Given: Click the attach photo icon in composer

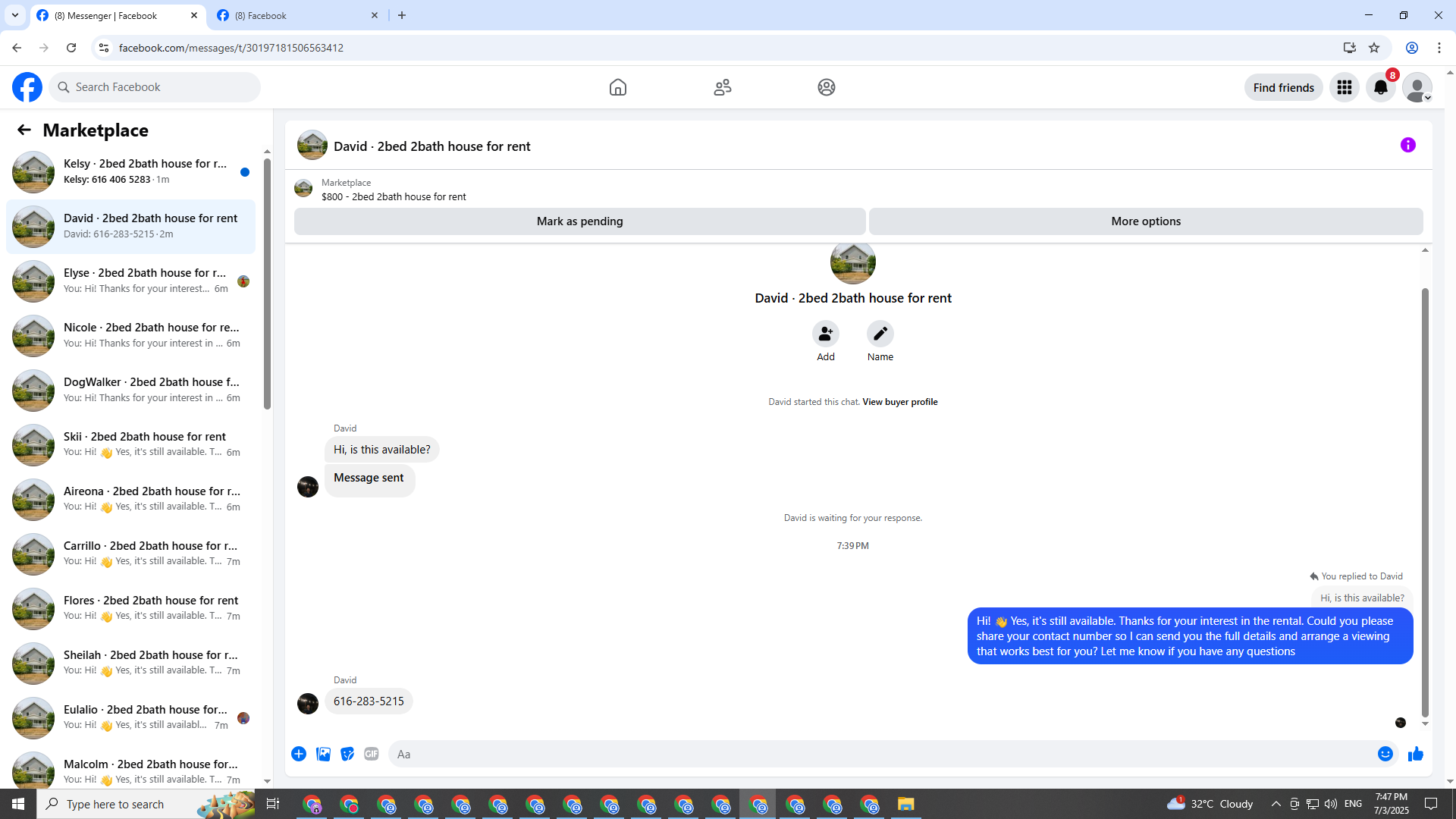Looking at the screenshot, I should point(323,754).
